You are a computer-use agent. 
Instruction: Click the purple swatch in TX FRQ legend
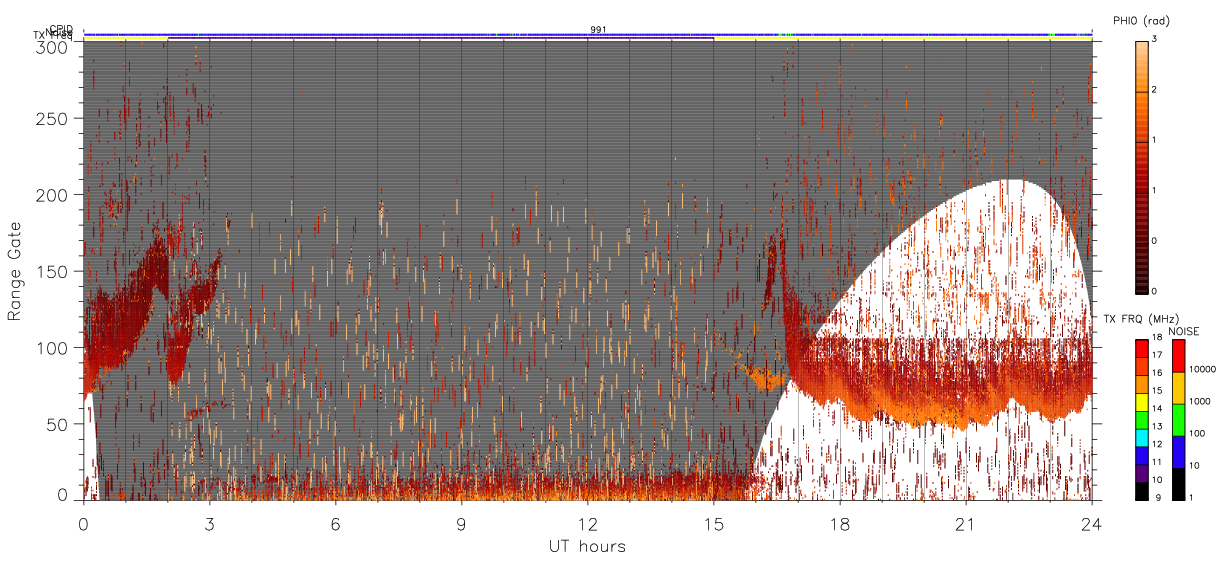1141,473
